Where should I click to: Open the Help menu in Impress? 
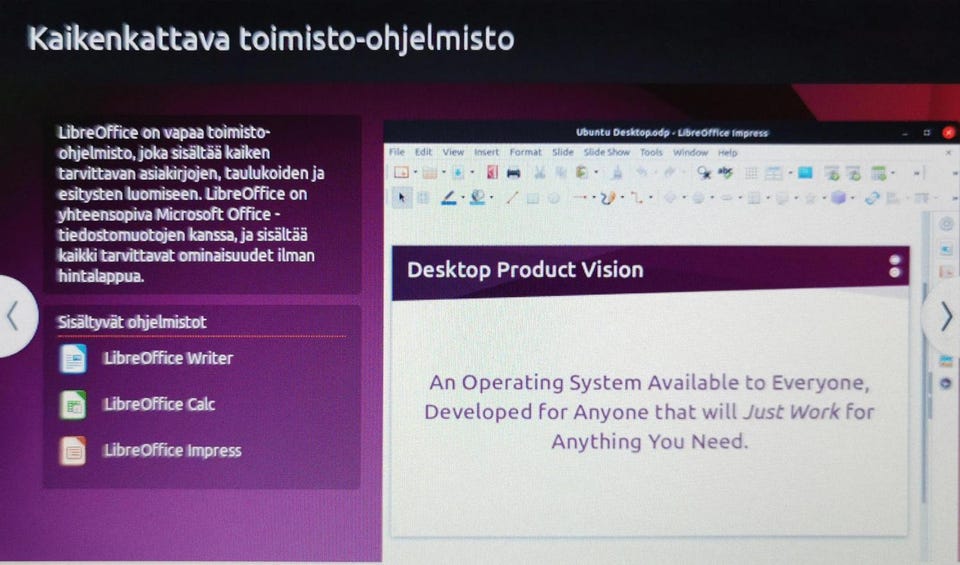(x=727, y=152)
